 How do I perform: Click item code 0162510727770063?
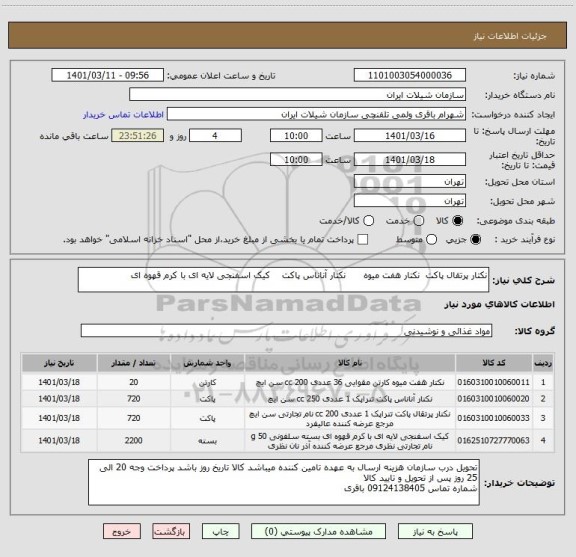coord(493,440)
